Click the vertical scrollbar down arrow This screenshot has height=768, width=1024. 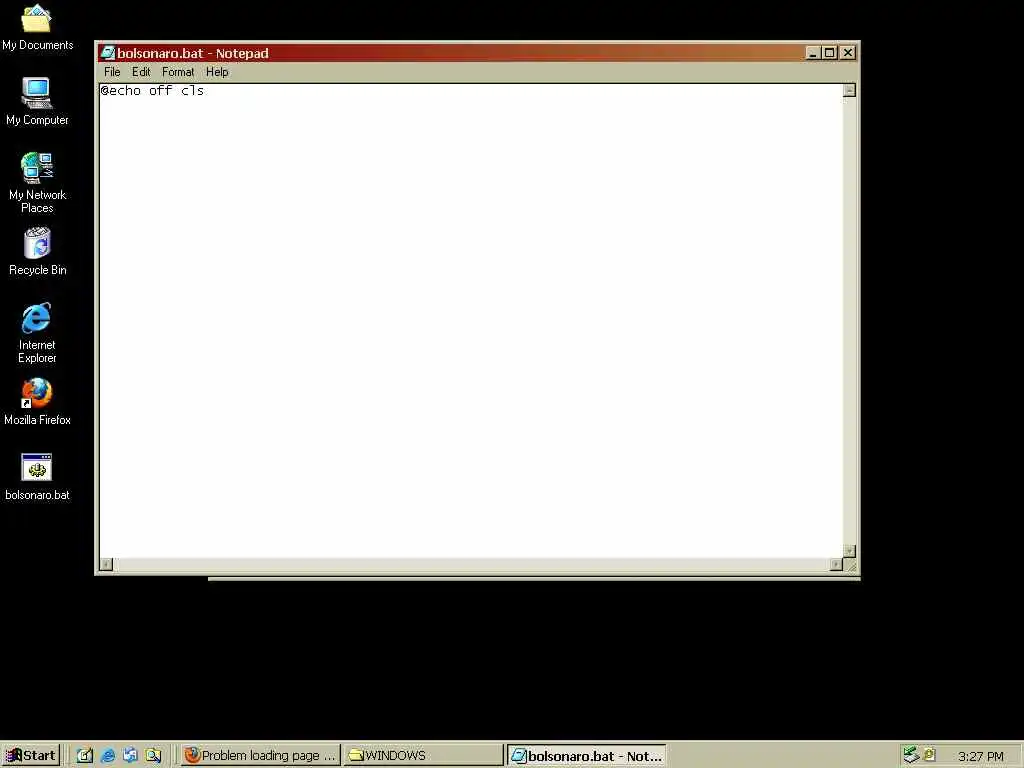849,551
